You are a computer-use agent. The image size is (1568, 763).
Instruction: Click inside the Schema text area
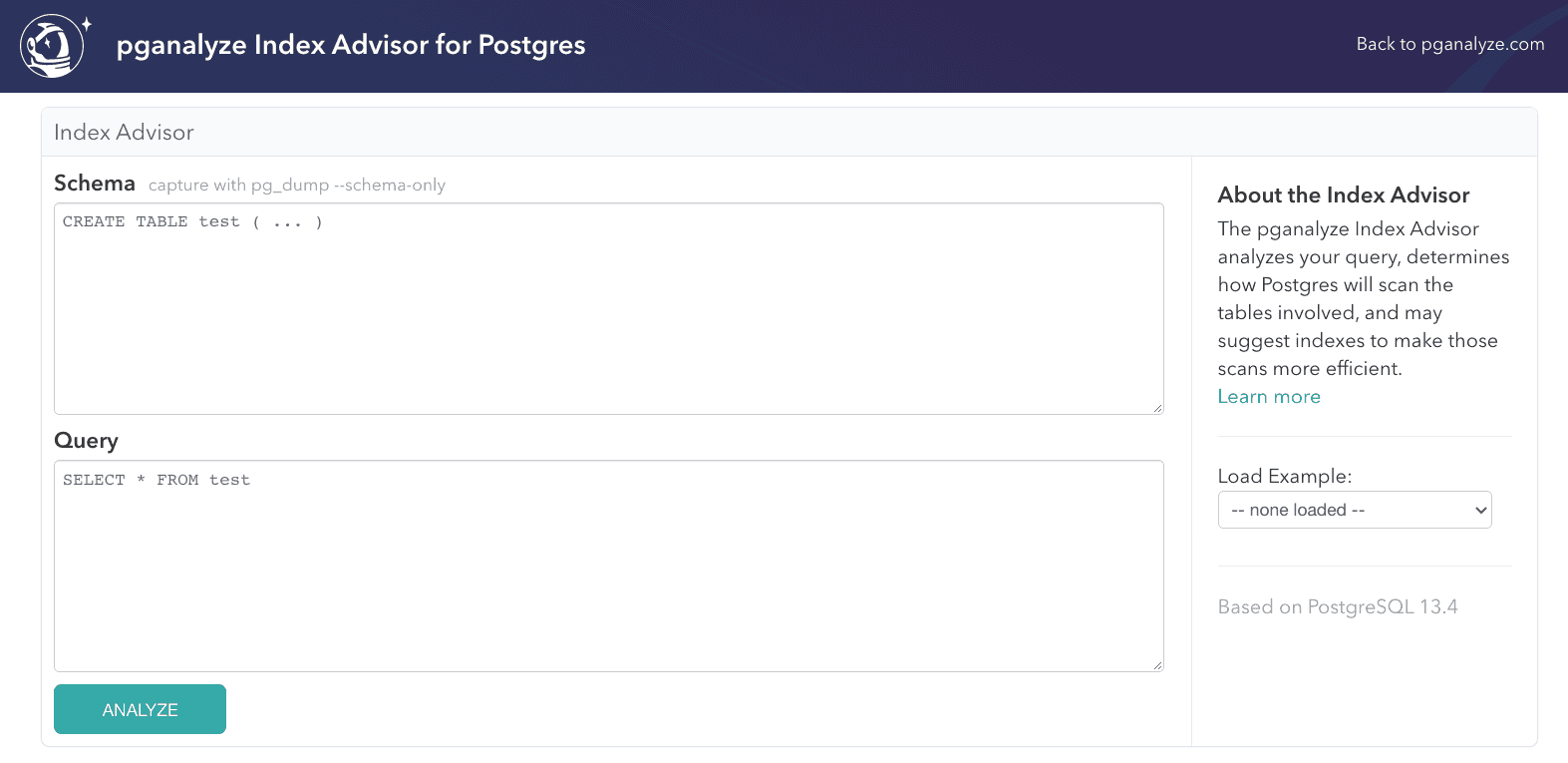pyautogui.click(x=608, y=309)
